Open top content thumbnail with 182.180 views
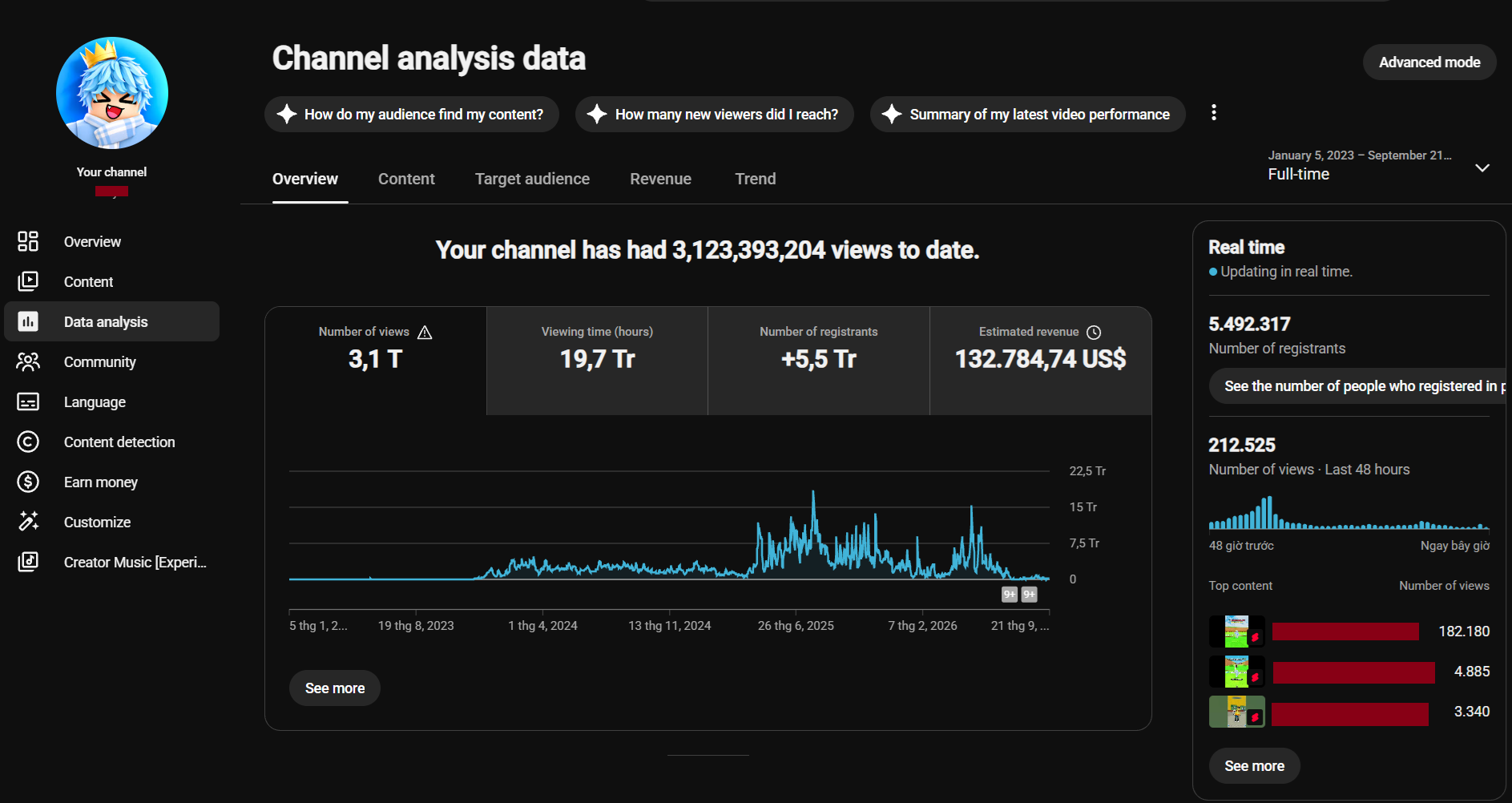 (x=1237, y=632)
